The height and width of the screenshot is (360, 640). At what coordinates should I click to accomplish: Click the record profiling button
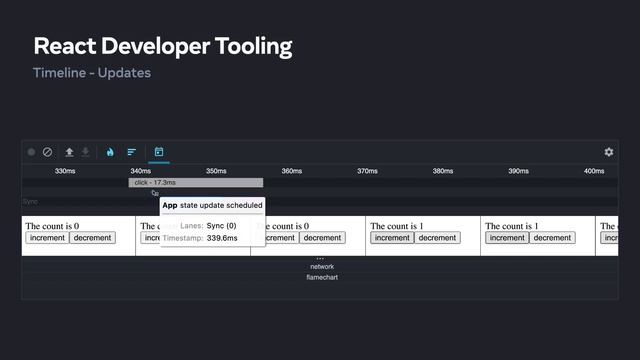[x=31, y=152]
